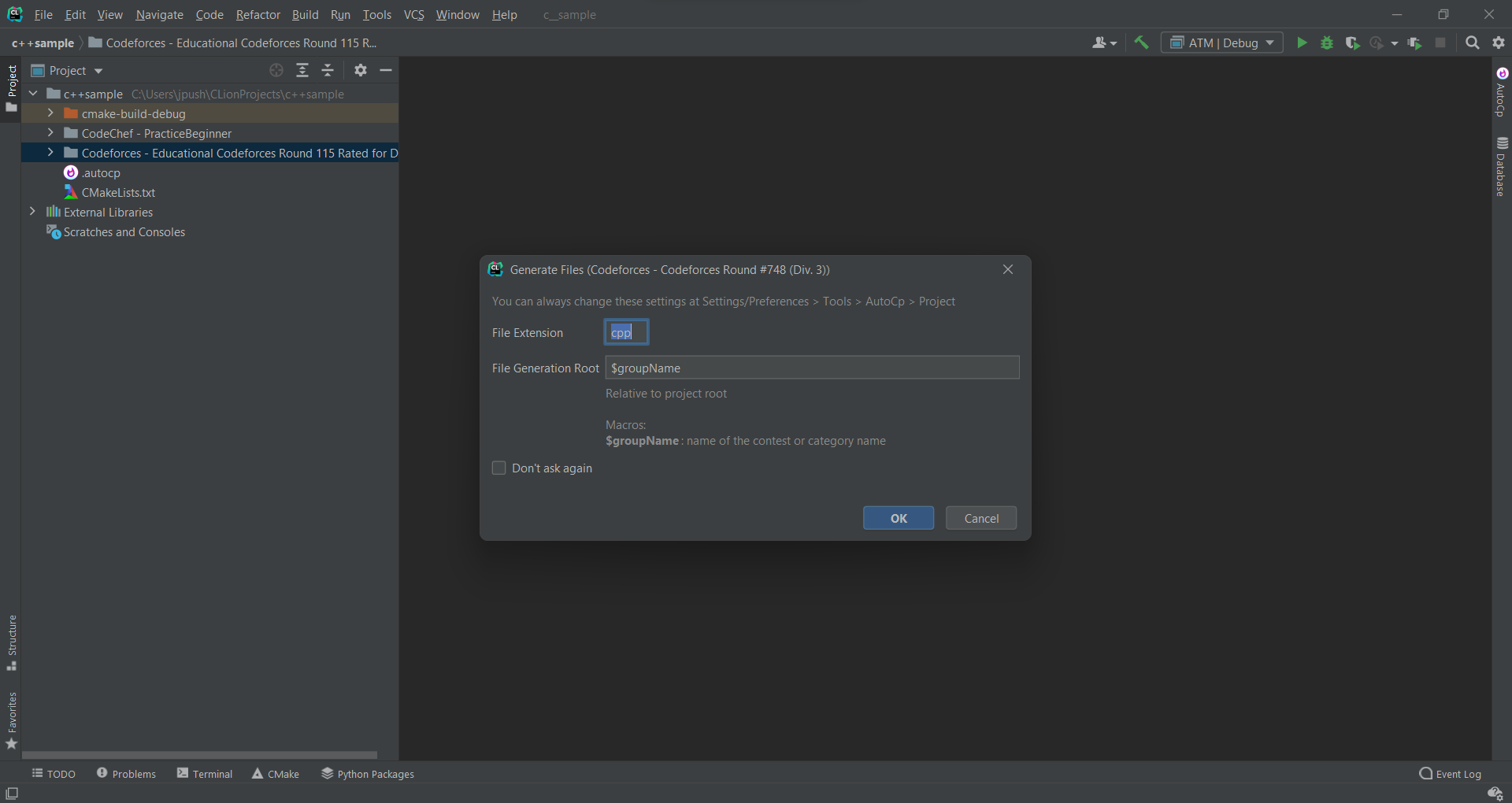This screenshot has width=1512, height=803.
Task: Open the Code menu
Action: 209,15
